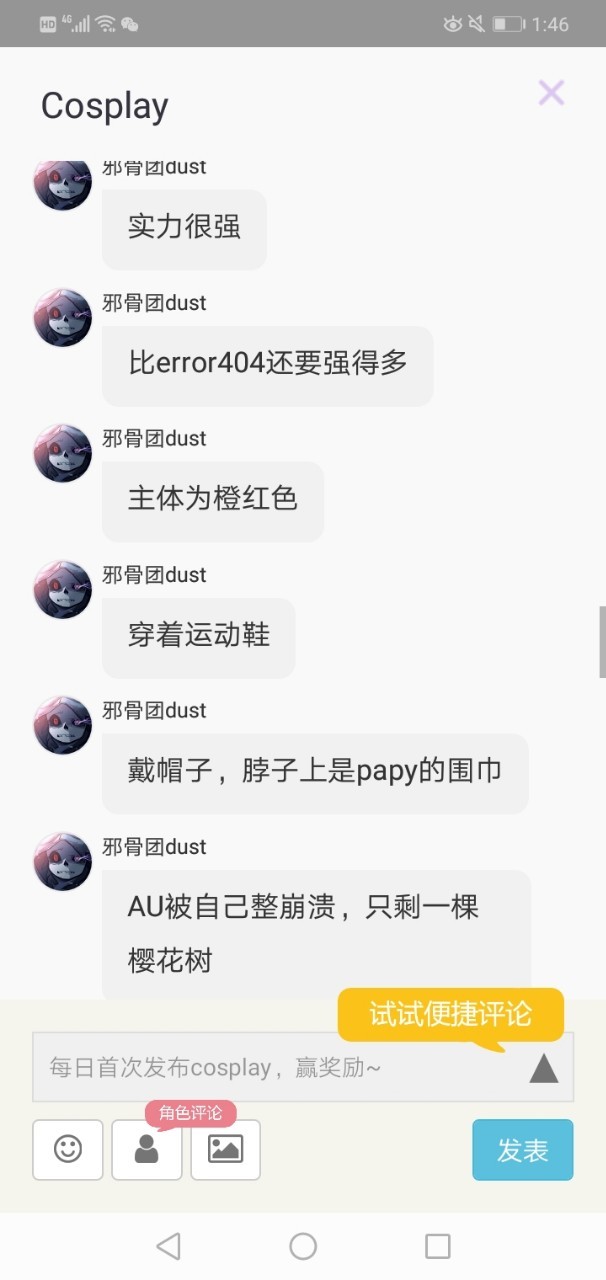606x1280 pixels.
Task: Open the emoji picker smiley icon
Action: [x=68, y=1150]
